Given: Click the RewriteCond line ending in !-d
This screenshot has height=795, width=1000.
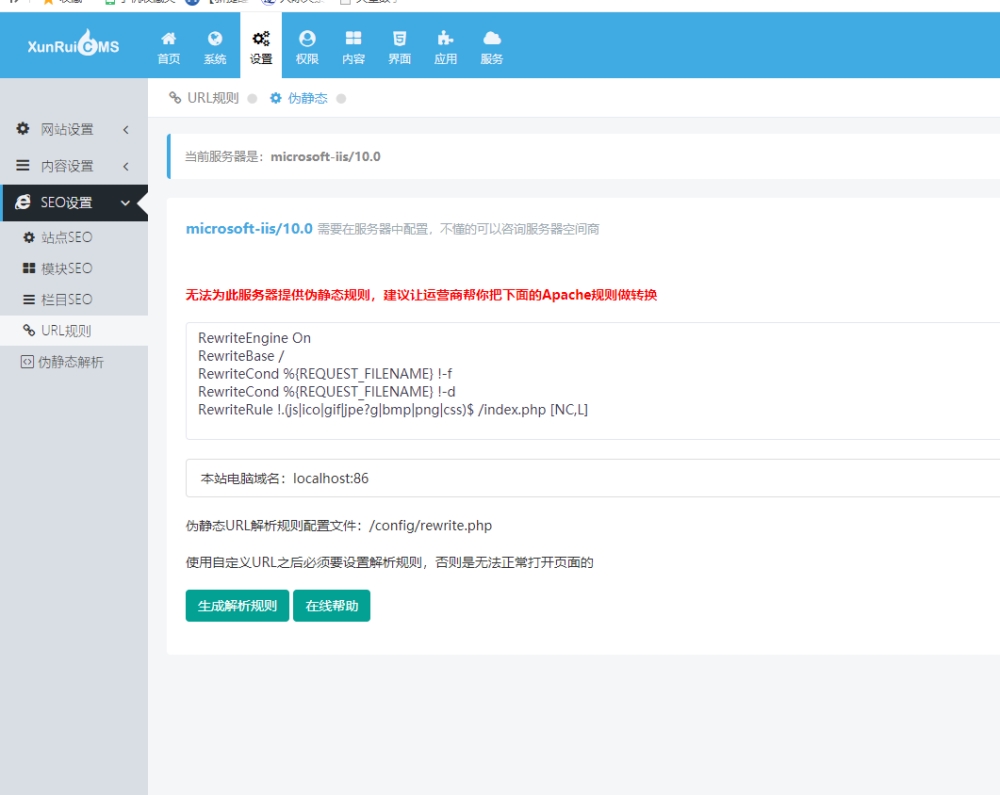Looking at the screenshot, I should click(327, 391).
